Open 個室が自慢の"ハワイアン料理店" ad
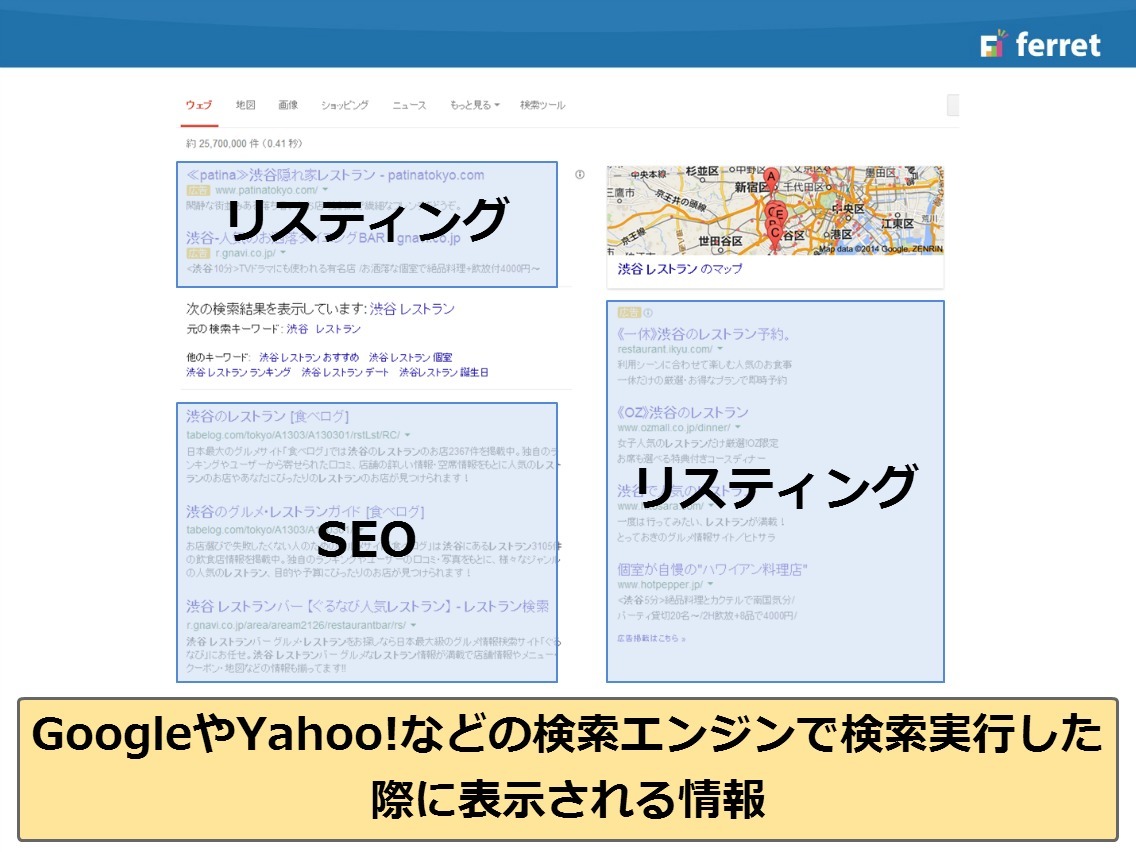The image size is (1136, 852). tap(712, 569)
